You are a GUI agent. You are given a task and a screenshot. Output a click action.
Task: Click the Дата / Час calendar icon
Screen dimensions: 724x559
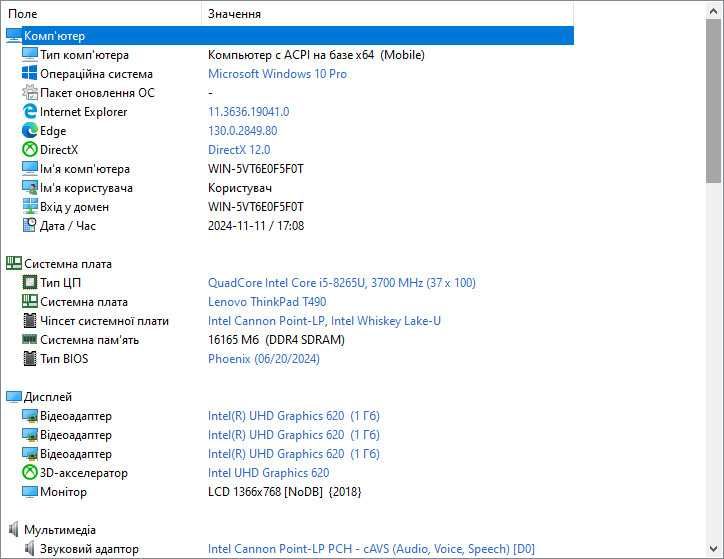pyautogui.click(x=30, y=225)
